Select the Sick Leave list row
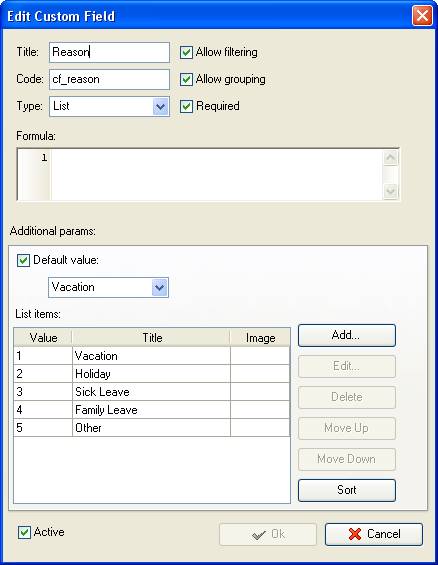The width and height of the screenshot is (438, 565). coord(152,392)
